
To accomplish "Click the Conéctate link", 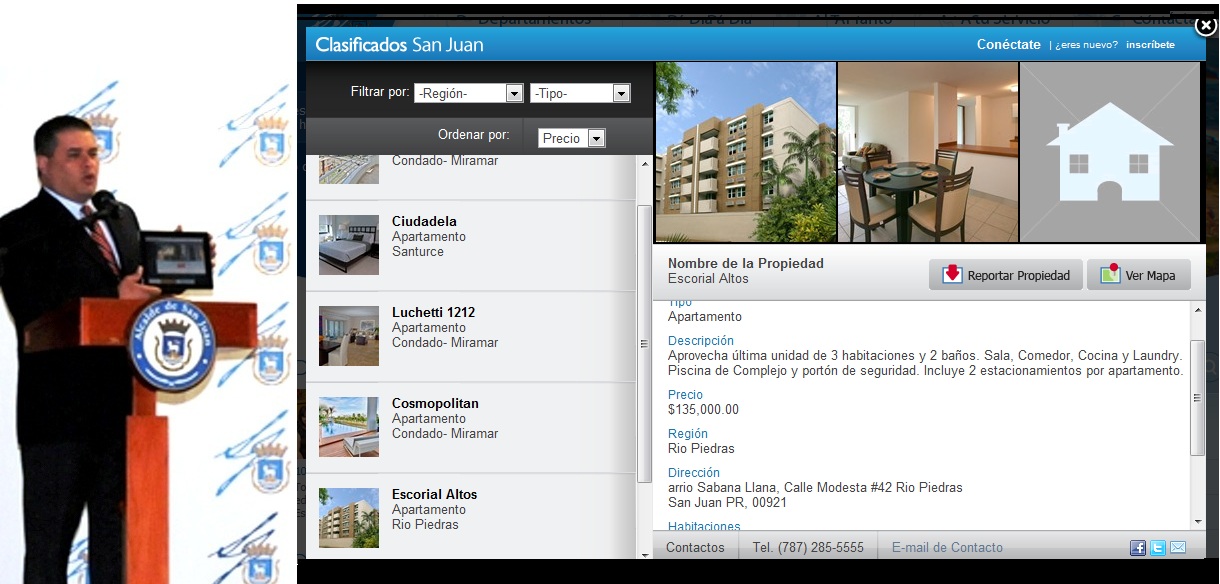I will click(x=1009, y=44).
